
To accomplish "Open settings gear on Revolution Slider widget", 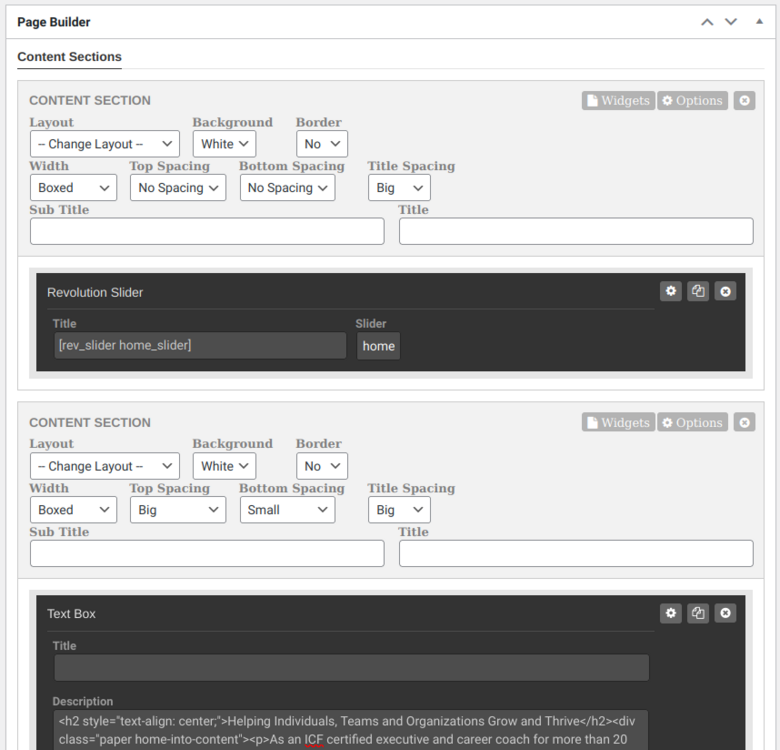I will click(671, 291).
